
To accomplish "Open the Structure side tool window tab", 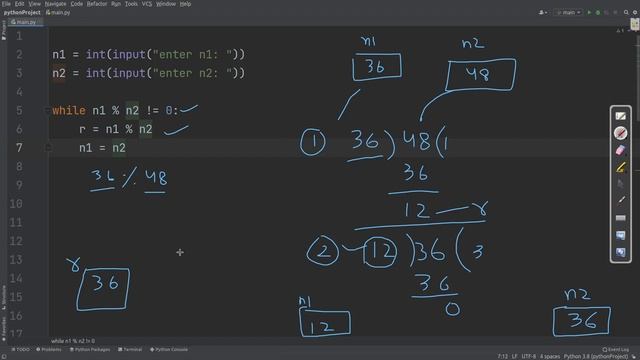I will 4,297.
